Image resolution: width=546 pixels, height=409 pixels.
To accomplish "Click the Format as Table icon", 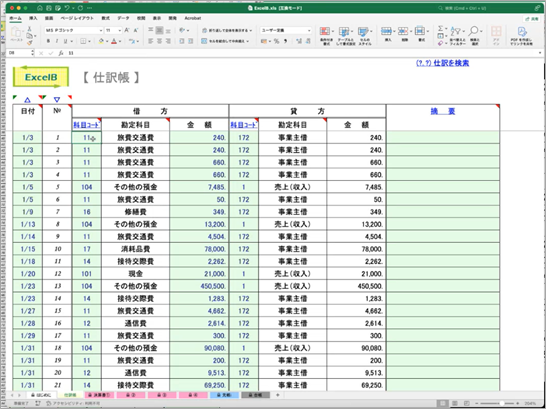I will [344, 31].
